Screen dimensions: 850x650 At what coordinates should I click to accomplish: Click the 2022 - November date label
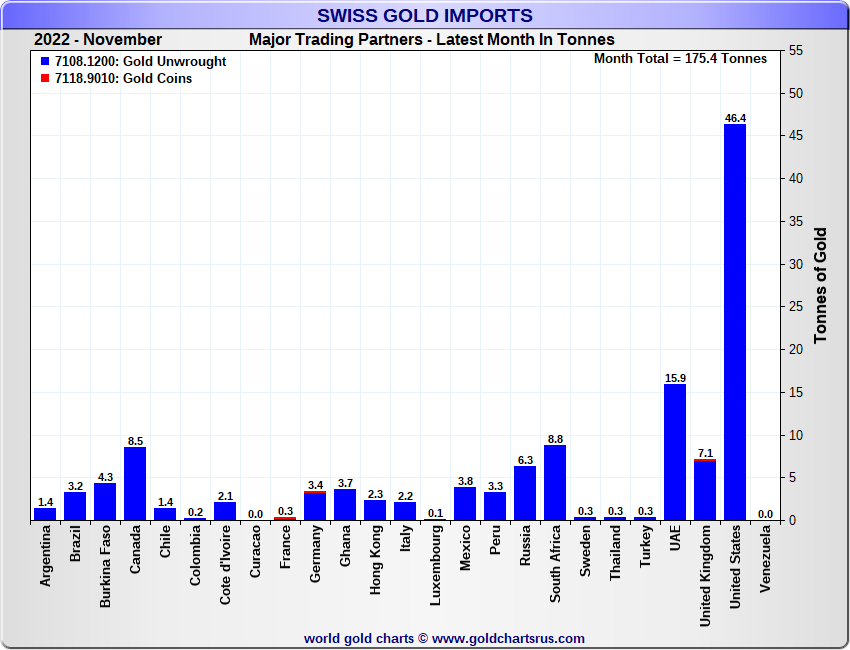point(97,40)
